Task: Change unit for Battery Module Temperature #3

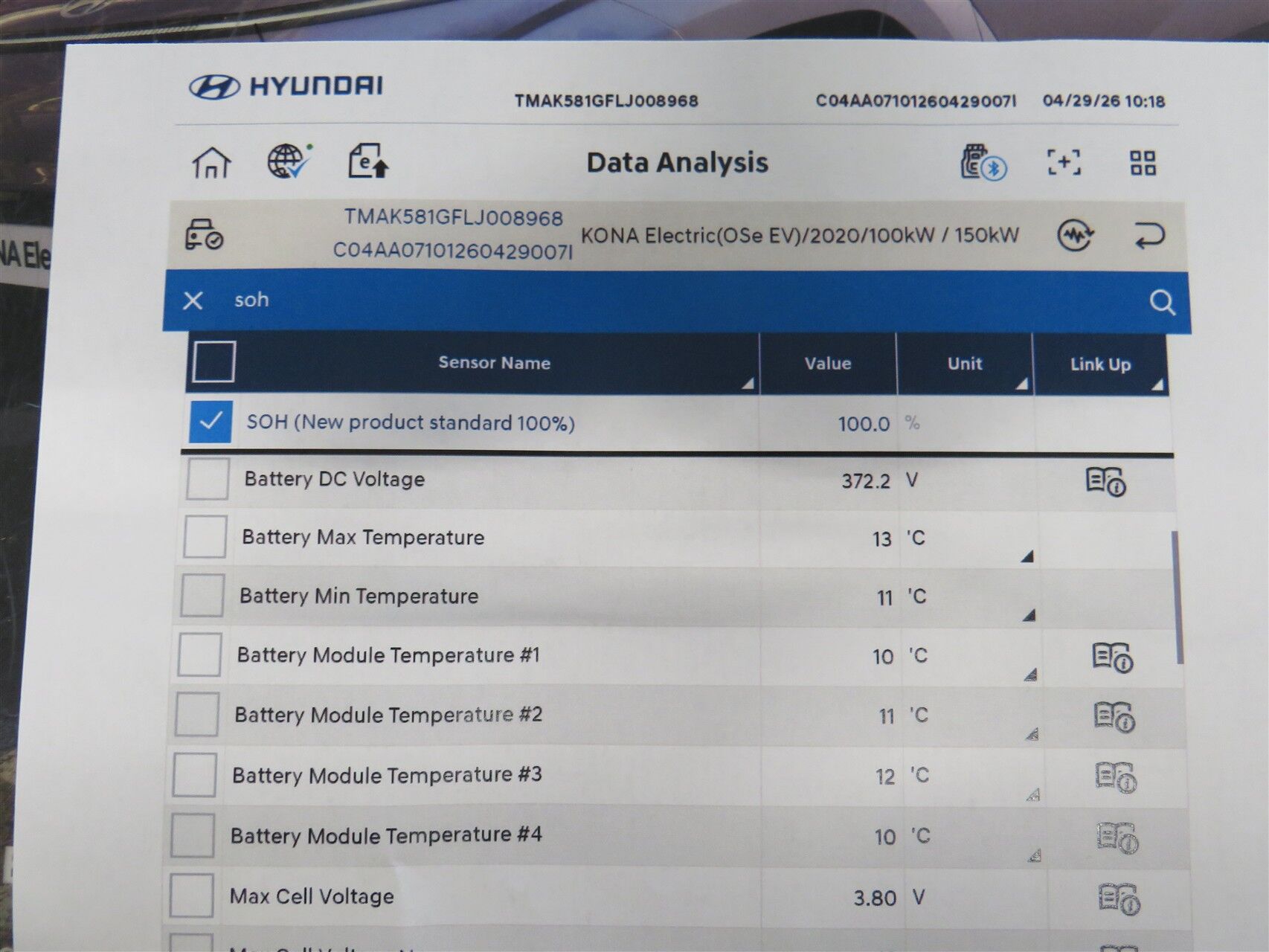Action: coord(1032,794)
